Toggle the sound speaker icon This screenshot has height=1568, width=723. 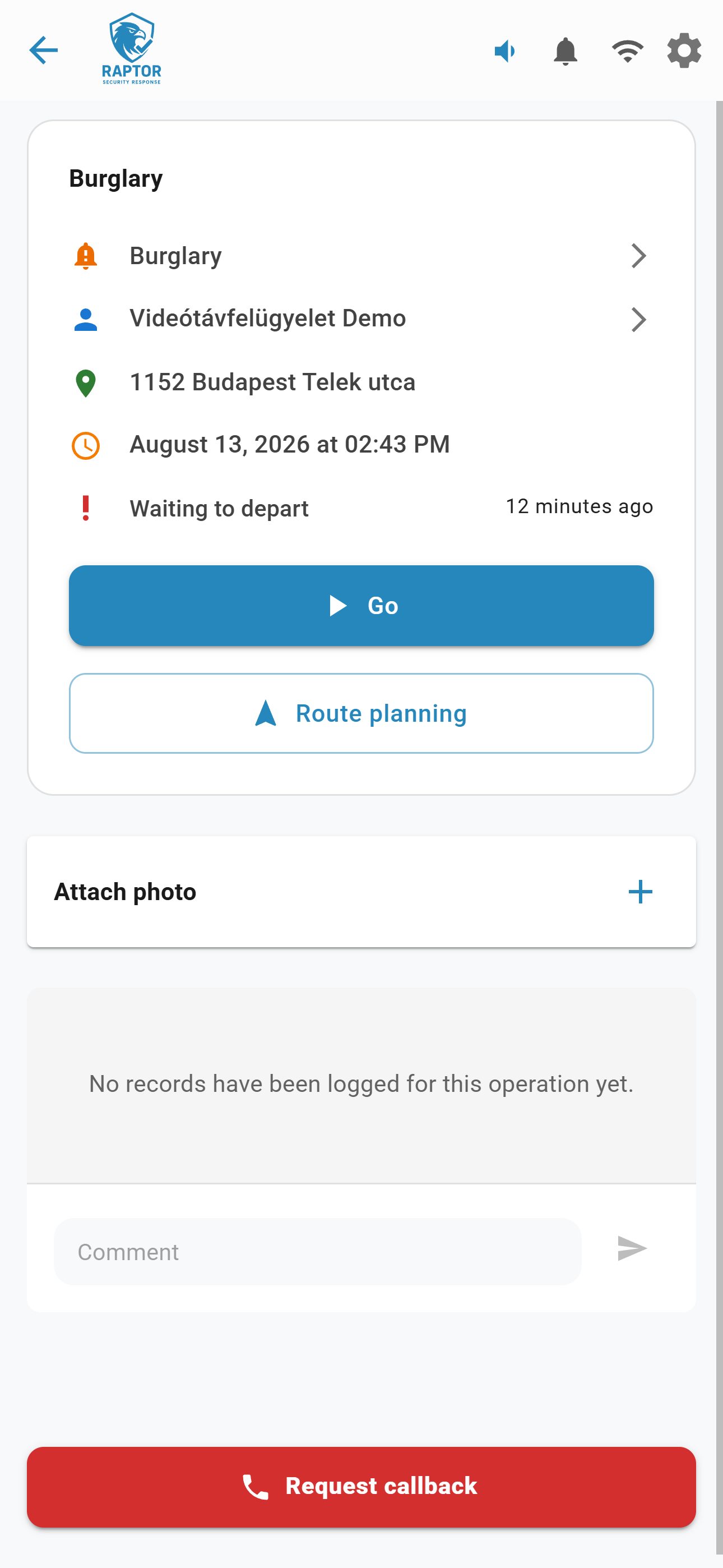[x=505, y=50]
